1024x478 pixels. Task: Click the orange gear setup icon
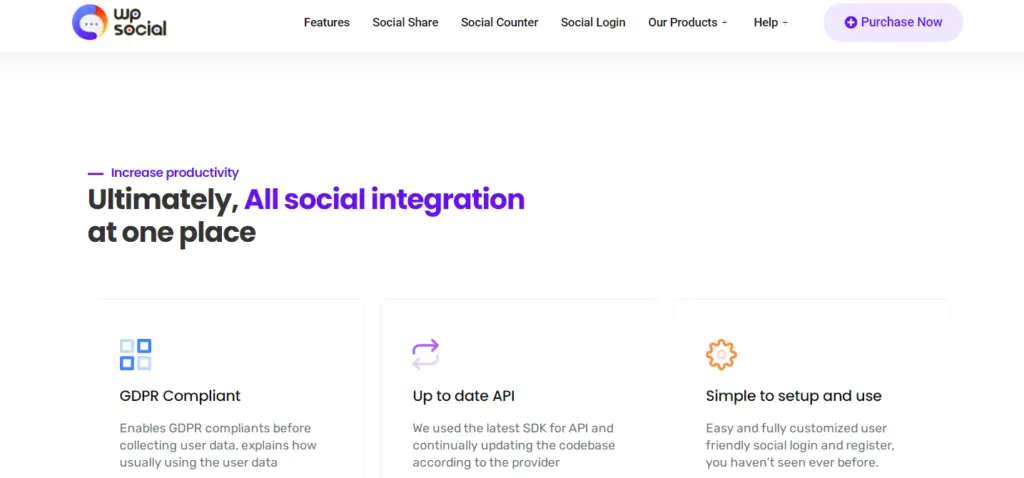pos(720,354)
